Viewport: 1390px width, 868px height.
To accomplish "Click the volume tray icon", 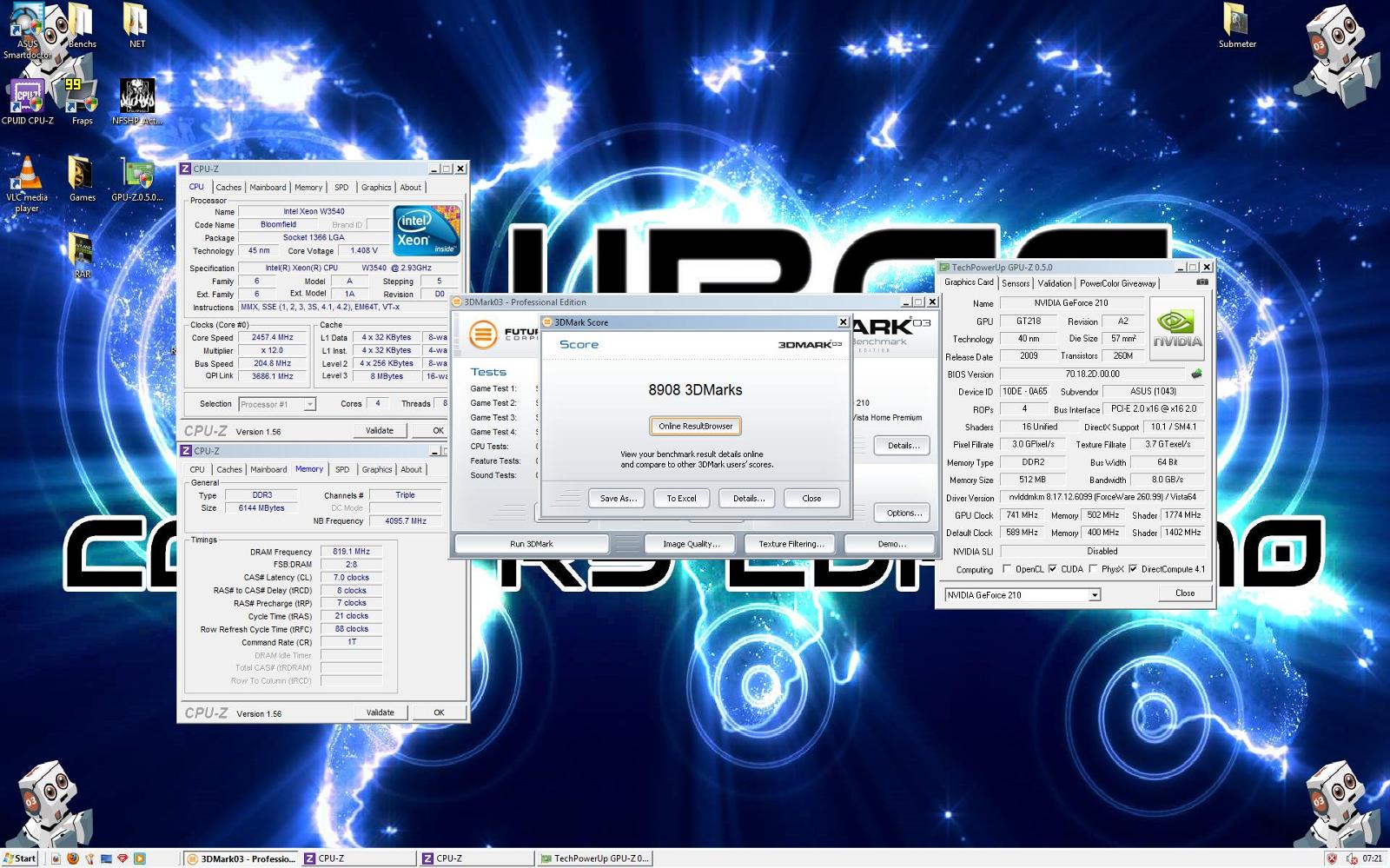I will tap(1352, 858).
